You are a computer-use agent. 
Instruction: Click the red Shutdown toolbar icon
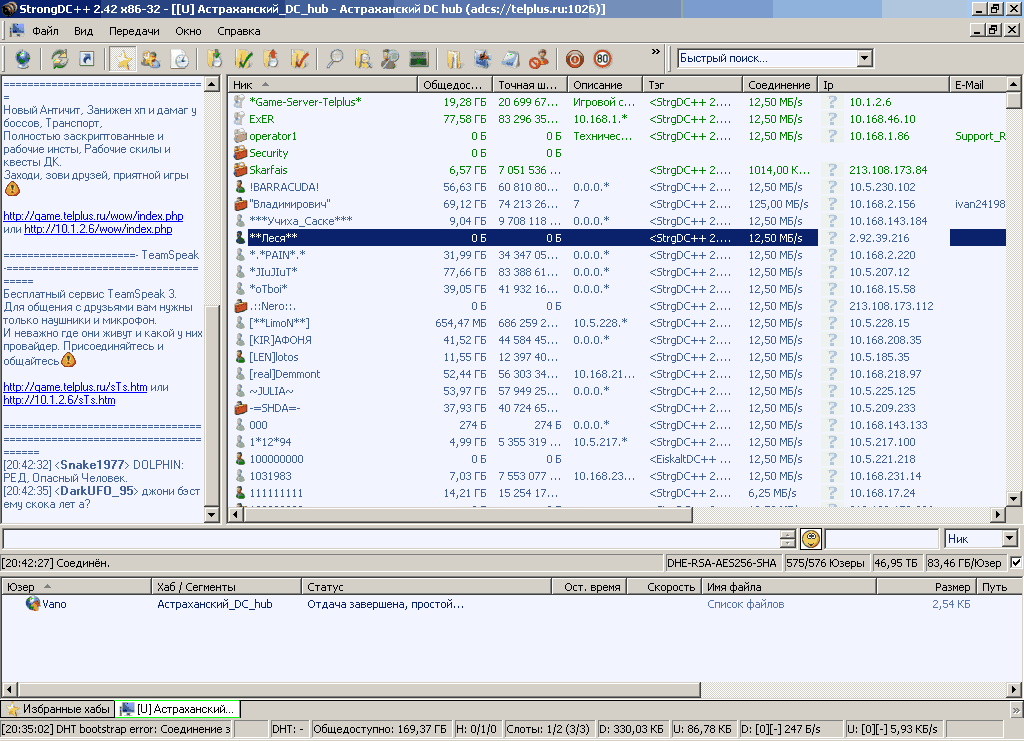coord(575,59)
